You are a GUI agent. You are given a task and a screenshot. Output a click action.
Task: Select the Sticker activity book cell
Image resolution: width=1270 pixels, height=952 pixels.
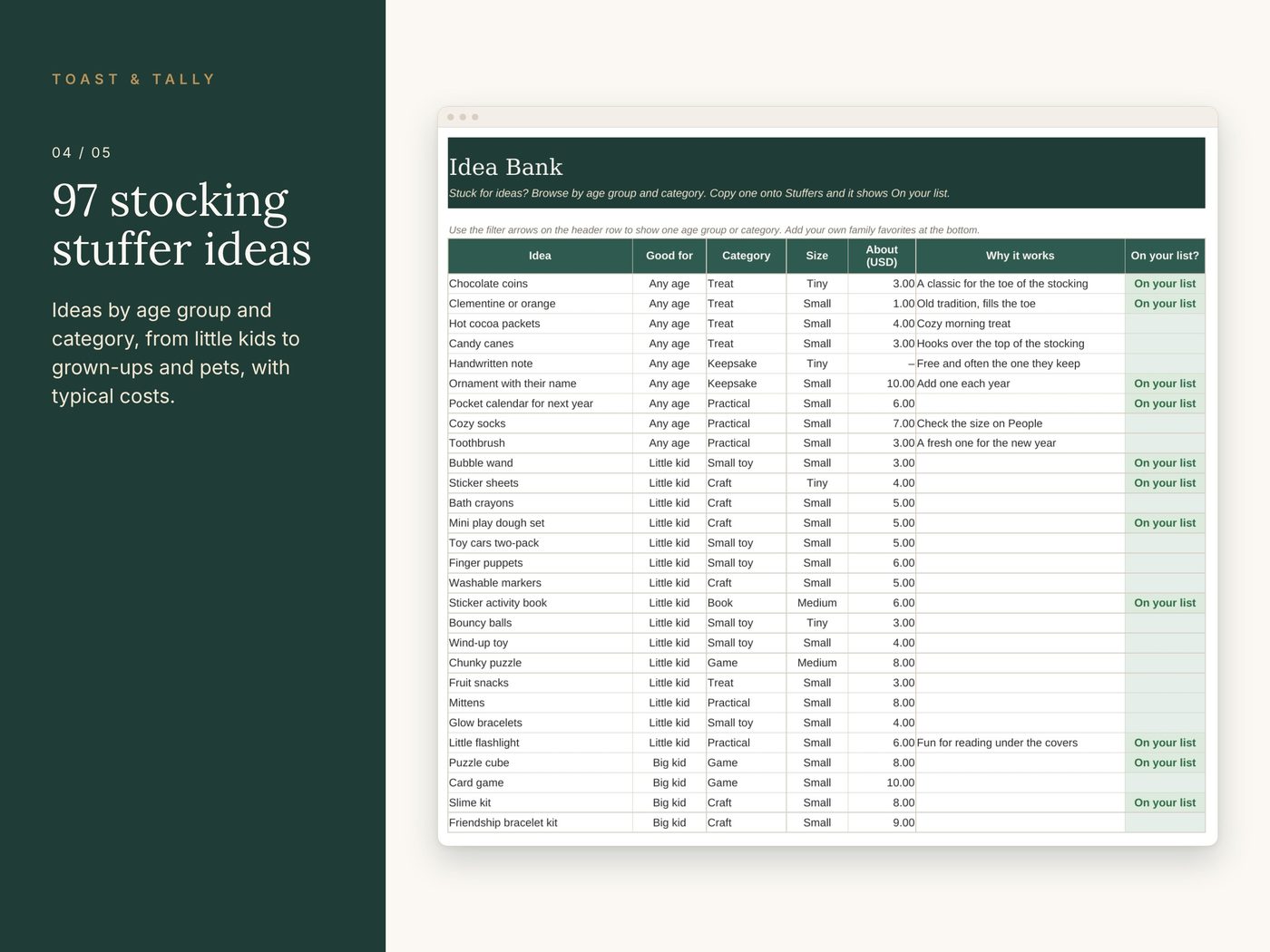(x=540, y=603)
